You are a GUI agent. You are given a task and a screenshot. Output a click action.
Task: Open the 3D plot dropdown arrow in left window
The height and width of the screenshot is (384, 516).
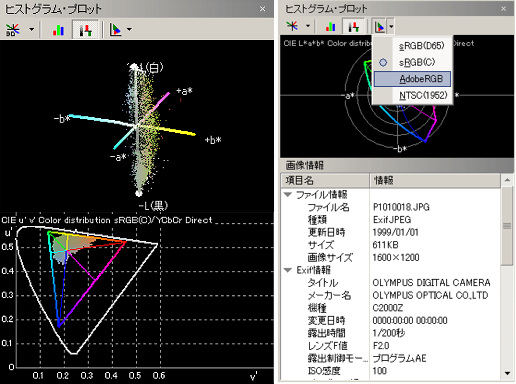[x=31, y=30]
